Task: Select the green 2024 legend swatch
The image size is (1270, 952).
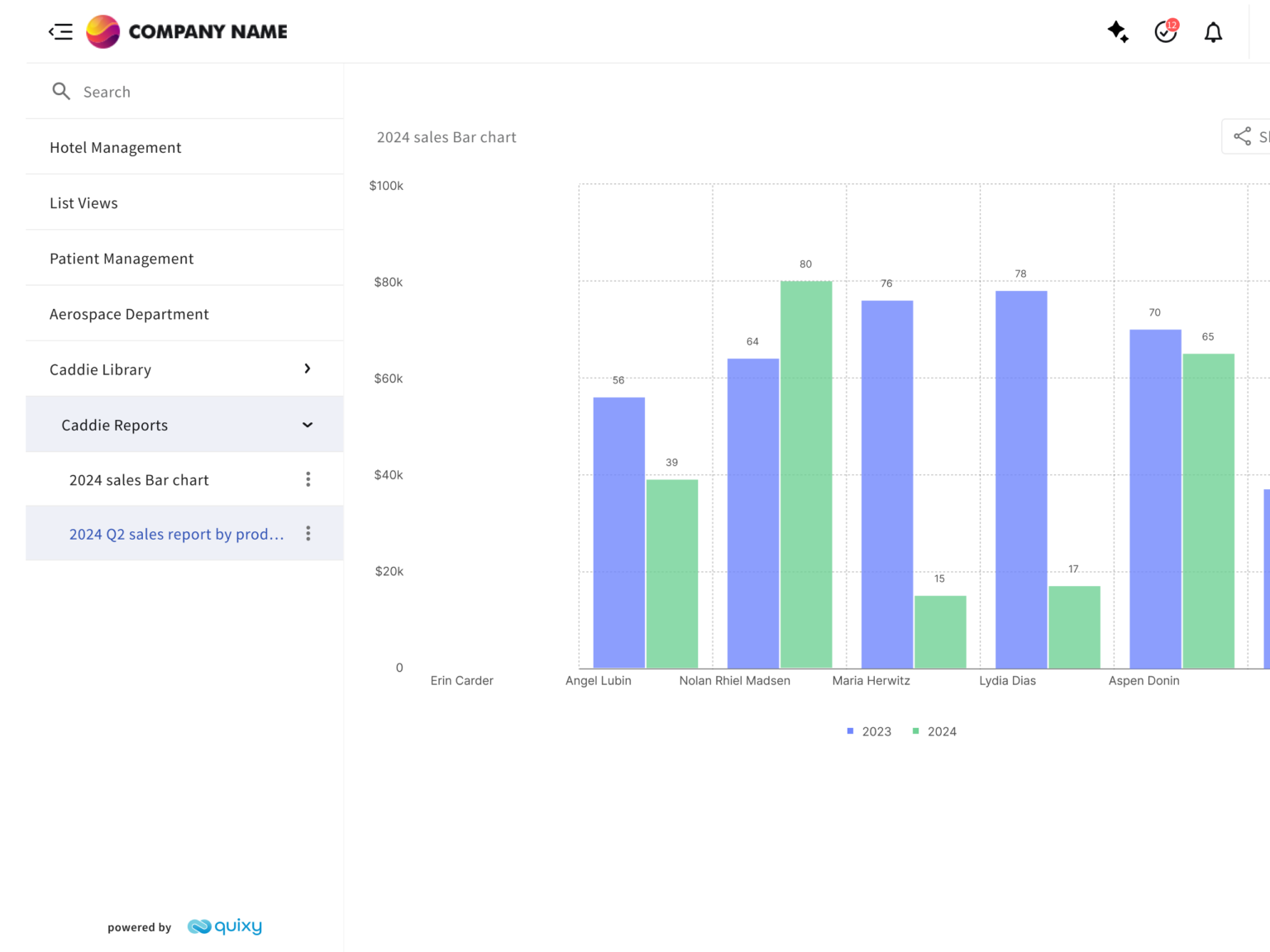Action: 914,731
